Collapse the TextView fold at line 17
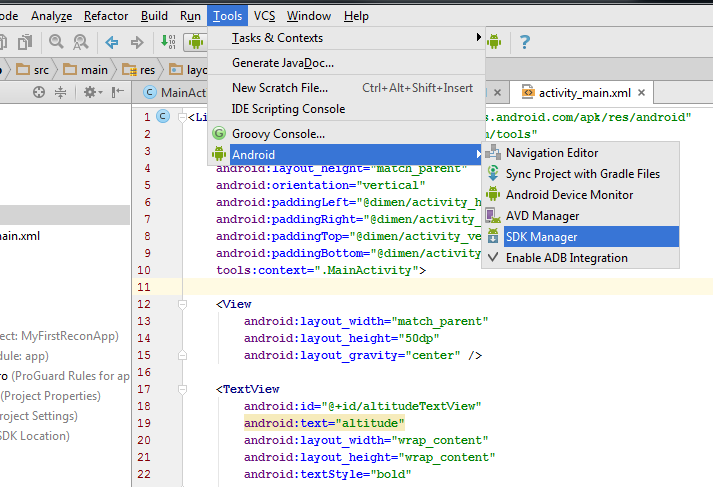713x487 pixels. point(182,389)
